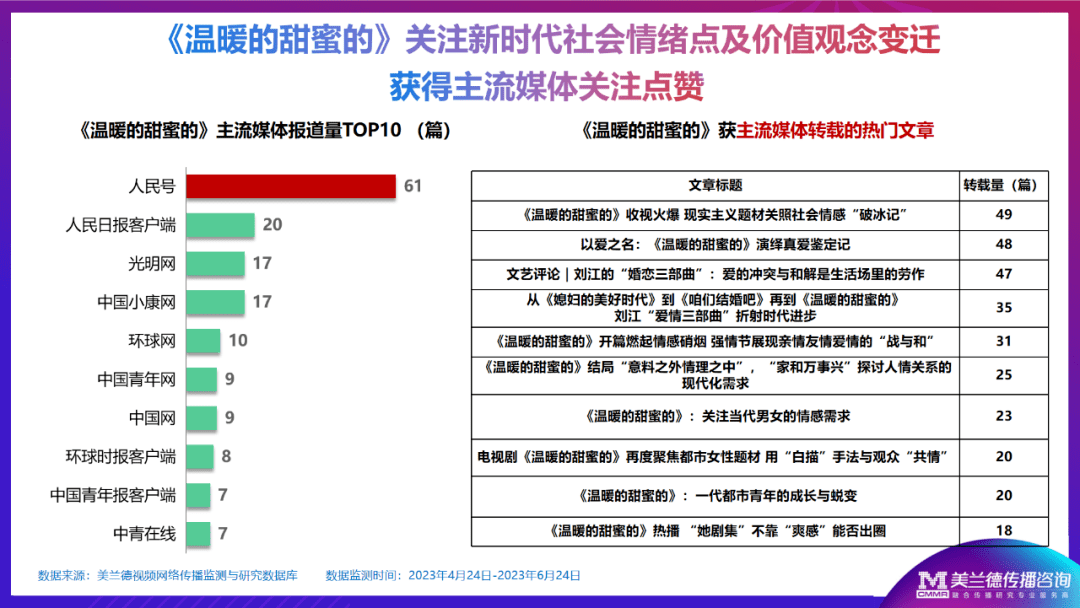Click the repost count 35

pos(1004,307)
